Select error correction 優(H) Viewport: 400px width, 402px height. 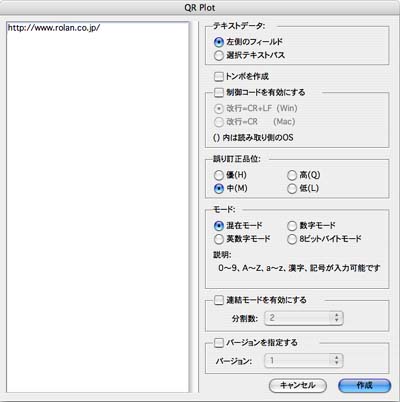(219, 175)
